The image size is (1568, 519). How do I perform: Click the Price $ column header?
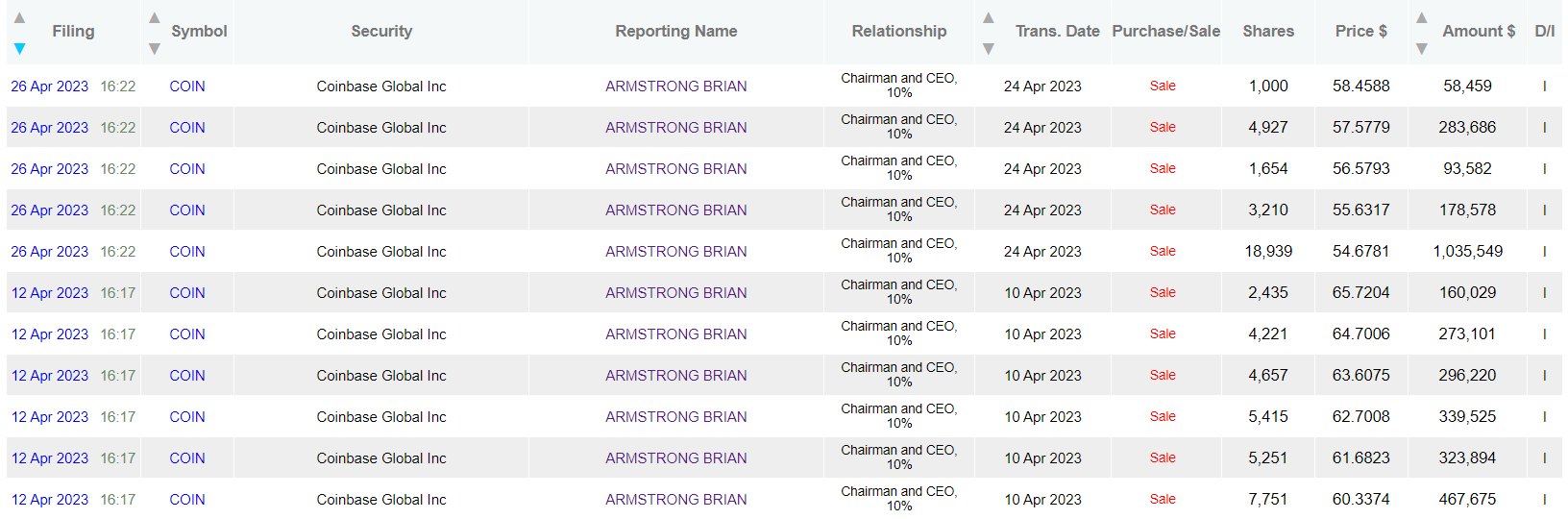(1360, 31)
